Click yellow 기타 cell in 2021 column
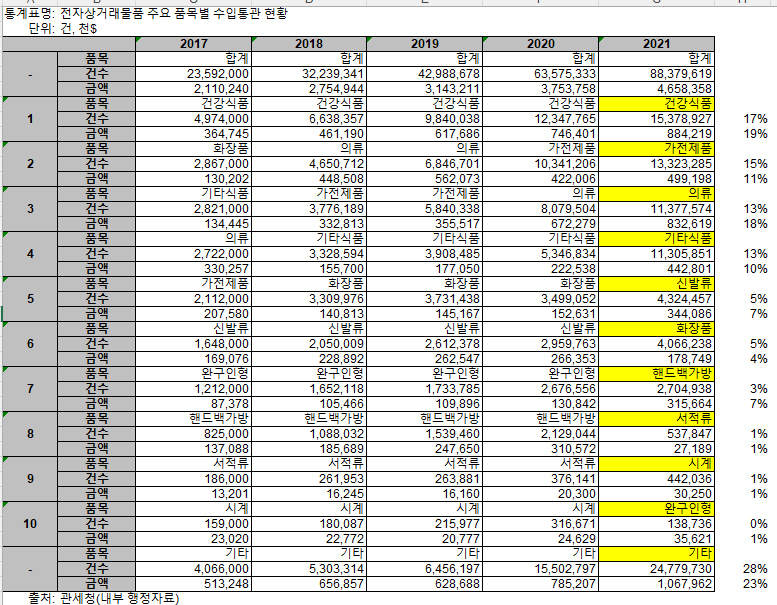Screen dimensions: 777x605 point(657,553)
